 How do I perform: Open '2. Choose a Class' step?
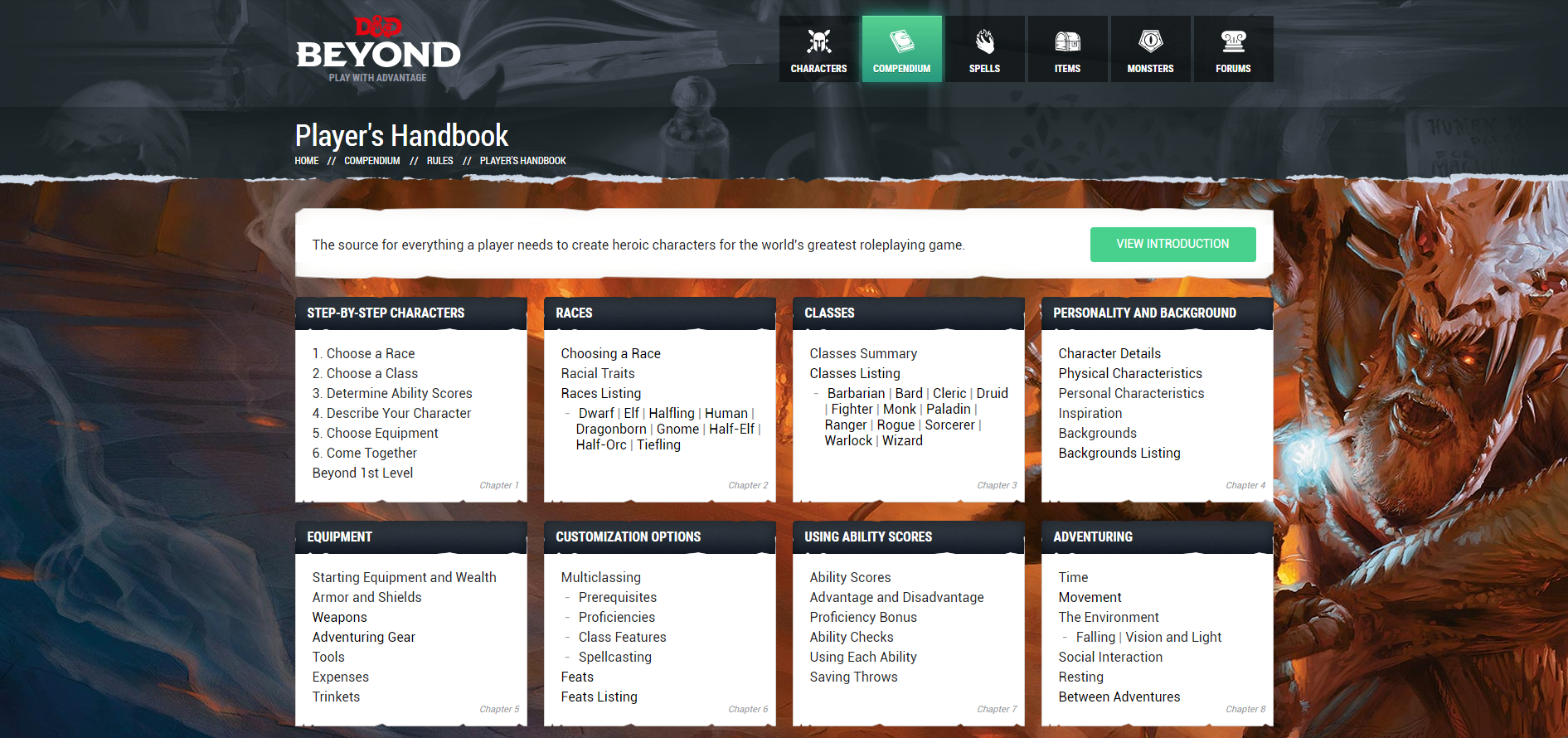[x=365, y=373]
